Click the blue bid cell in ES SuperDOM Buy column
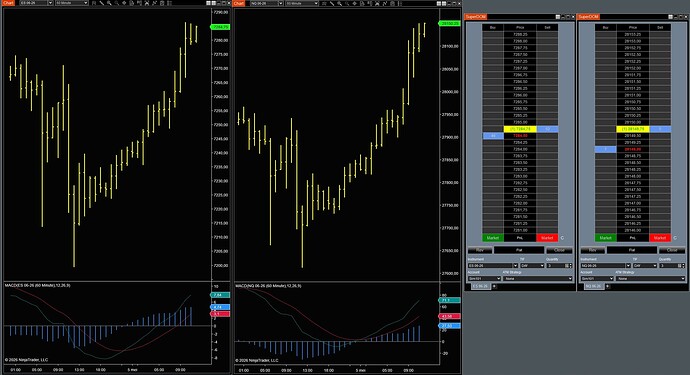 [493, 136]
